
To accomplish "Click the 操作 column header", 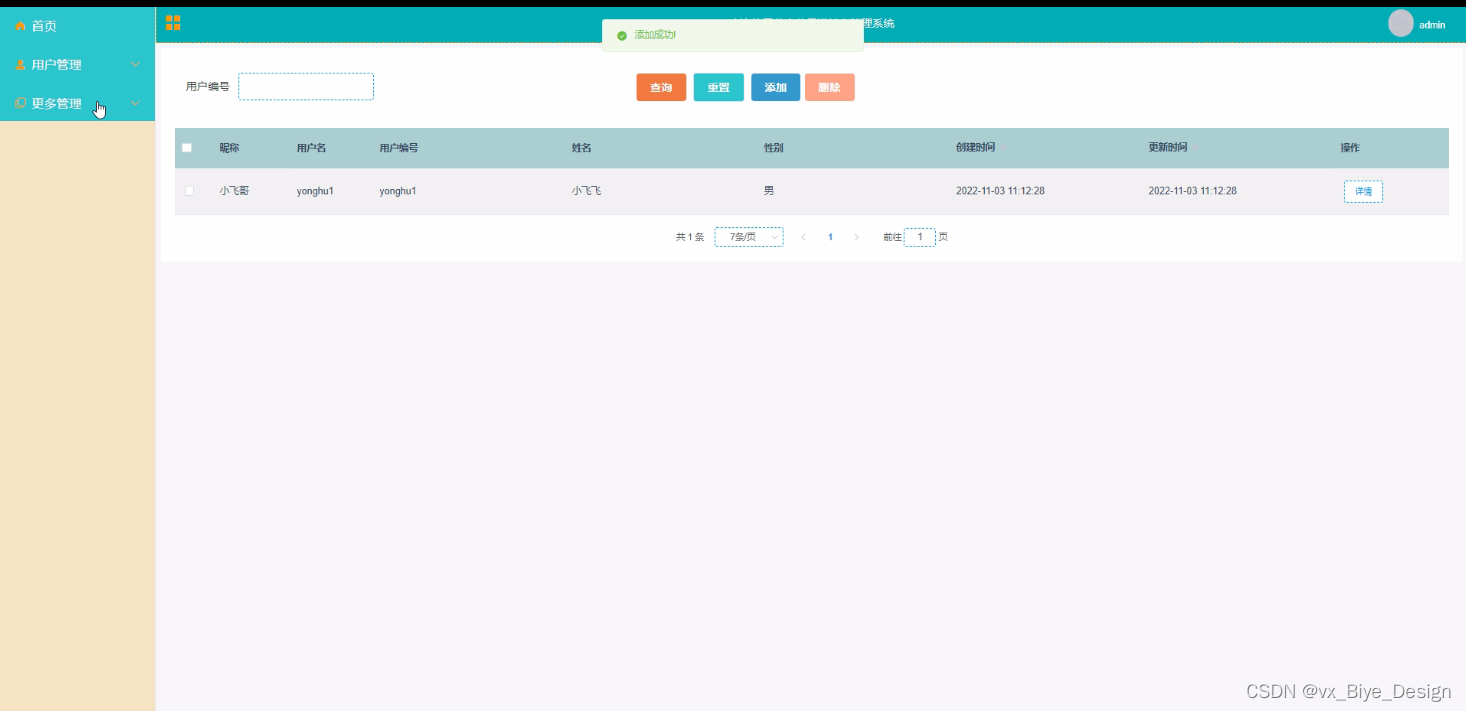I will tap(1350, 148).
